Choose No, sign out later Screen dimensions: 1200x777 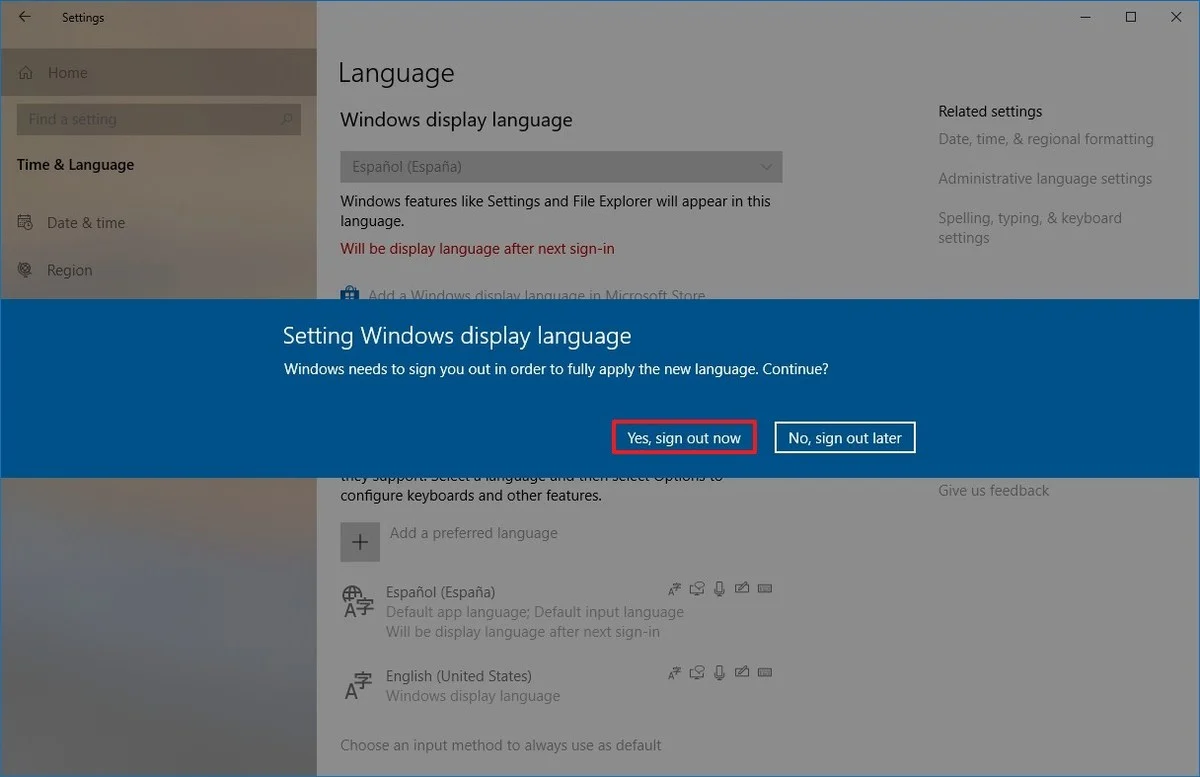(x=845, y=438)
